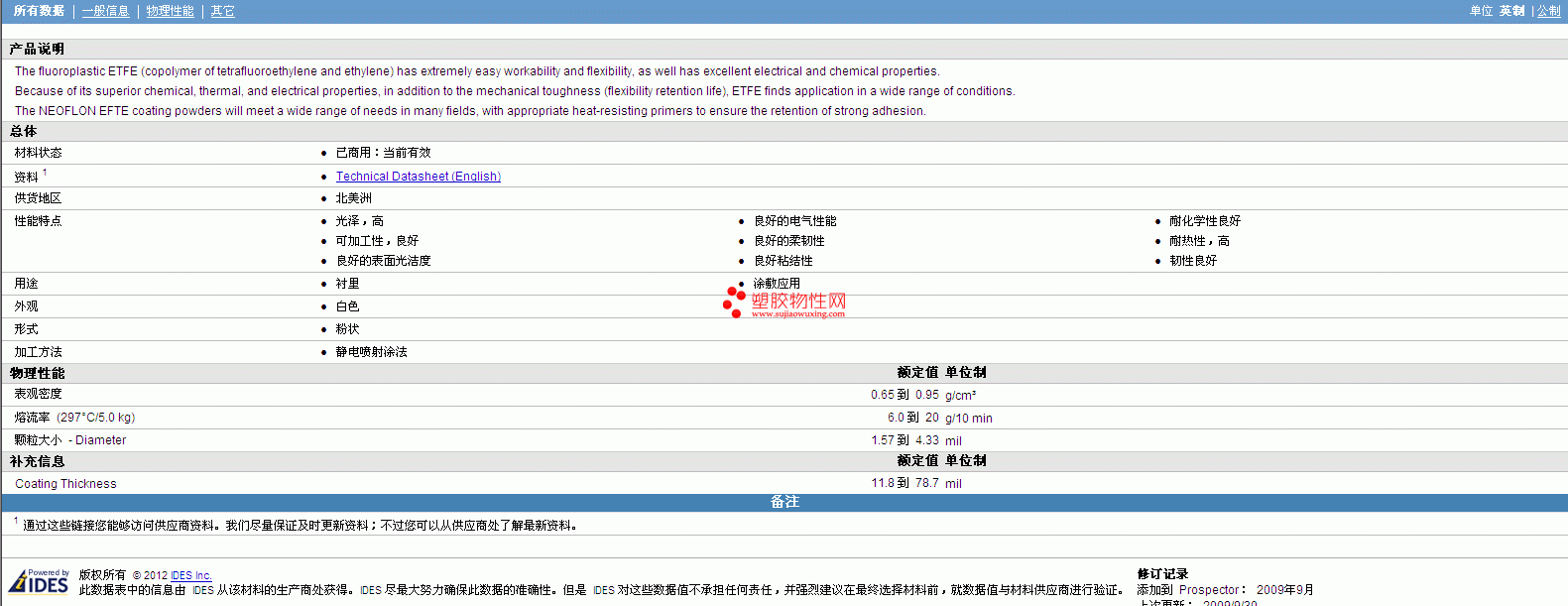Viewport: 1568px width, 606px height.
Task: Click the 总体 section header
Action: pos(24,131)
